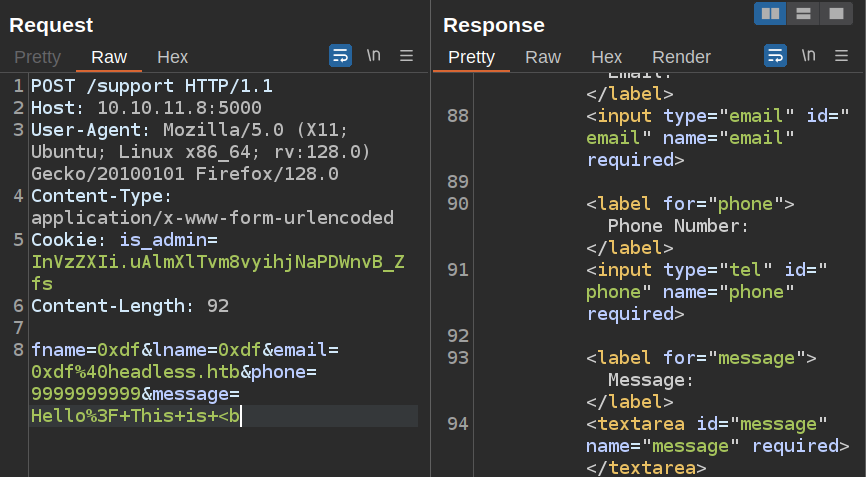
Task: Open the Hex tab in Response panel
Action: (x=606, y=57)
